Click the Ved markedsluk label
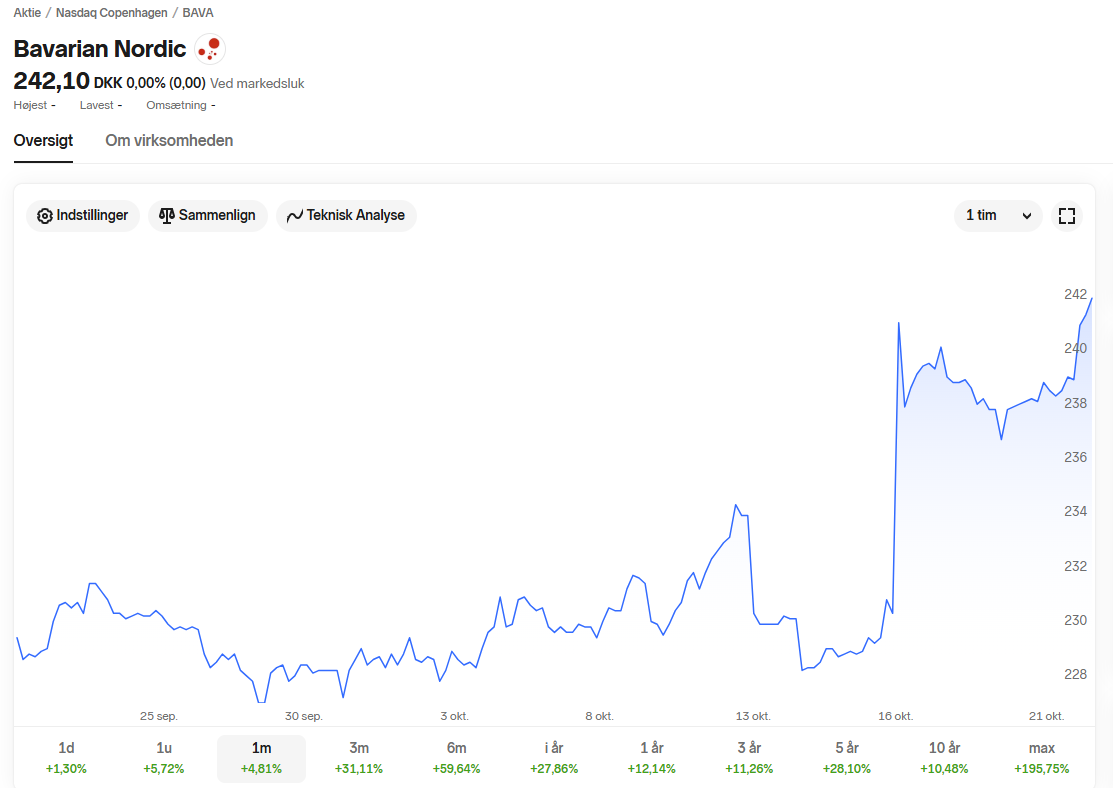Viewport: 1113px width, 788px height. coord(257,83)
